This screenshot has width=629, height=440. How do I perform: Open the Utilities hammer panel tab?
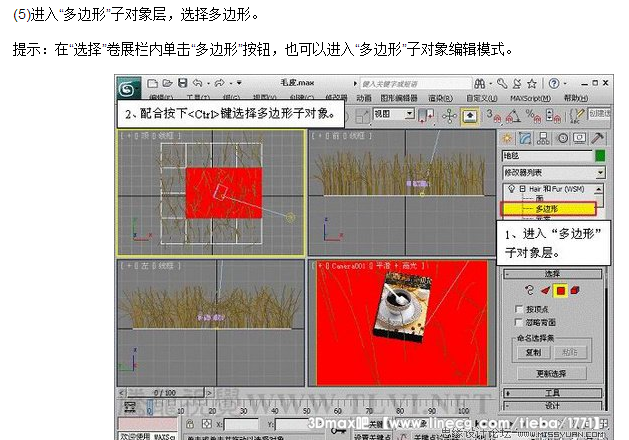pyautogui.click(x=598, y=138)
